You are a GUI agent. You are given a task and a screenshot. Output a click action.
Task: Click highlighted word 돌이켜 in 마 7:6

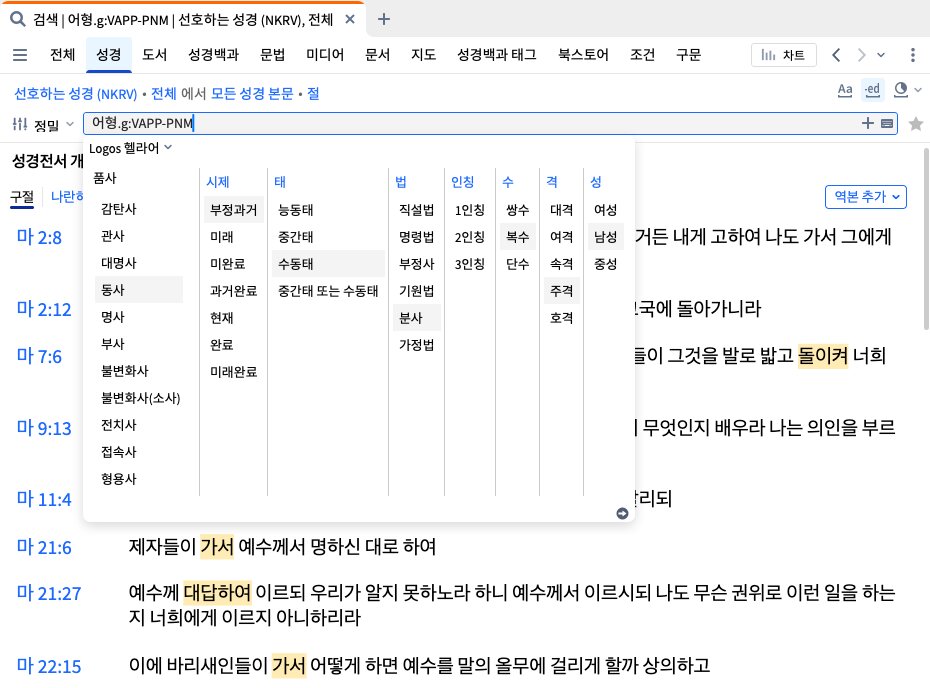click(x=823, y=355)
